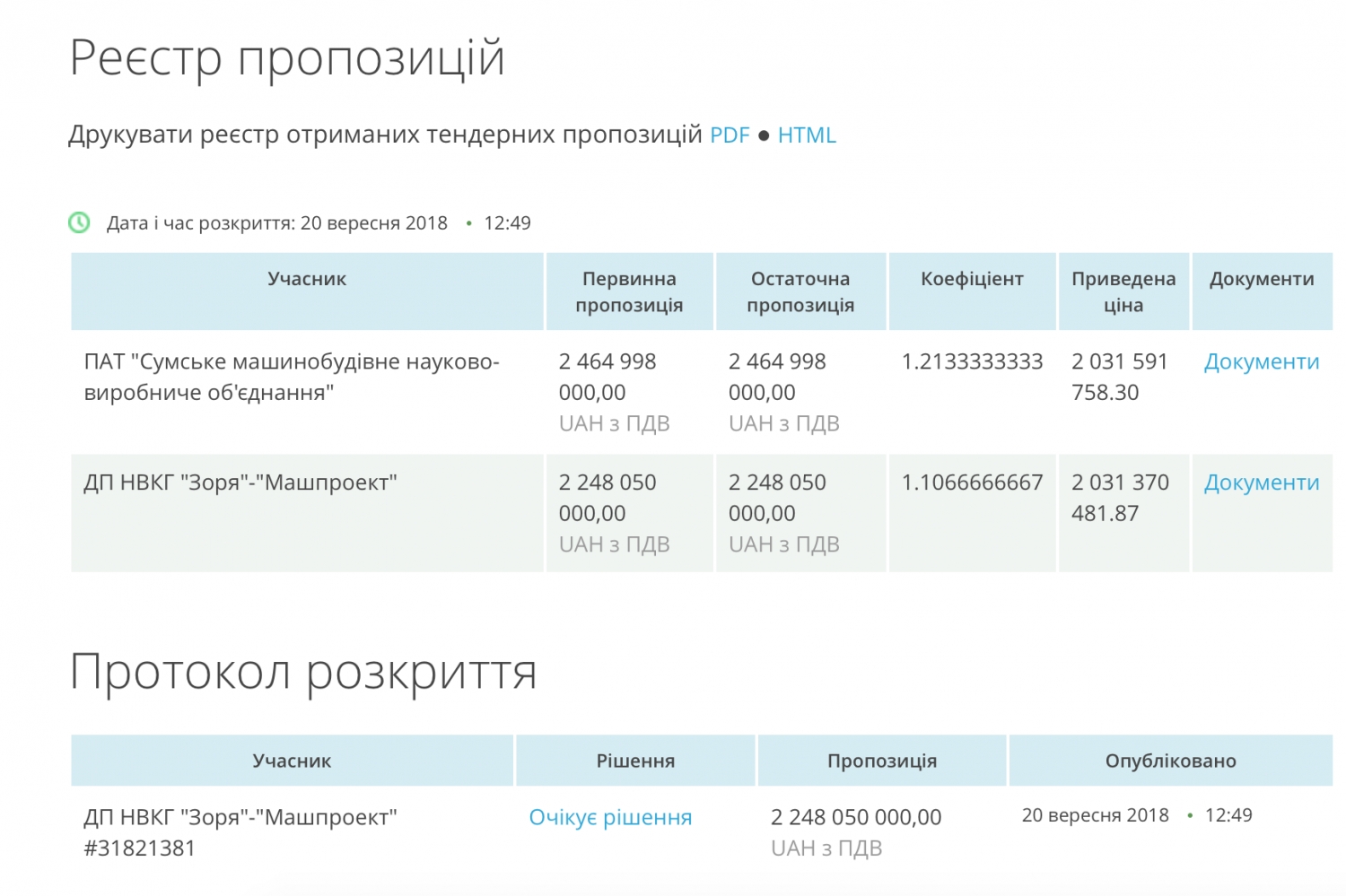This screenshot has height=896, width=1346.
Task: Click the Рішення column header in protocol table
Action: [635, 761]
